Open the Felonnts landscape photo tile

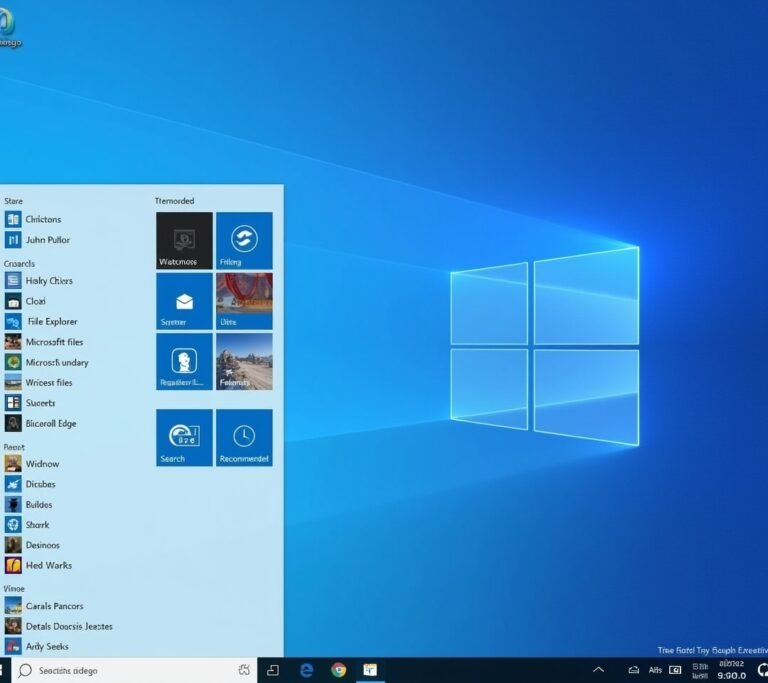pyautogui.click(x=244, y=362)
